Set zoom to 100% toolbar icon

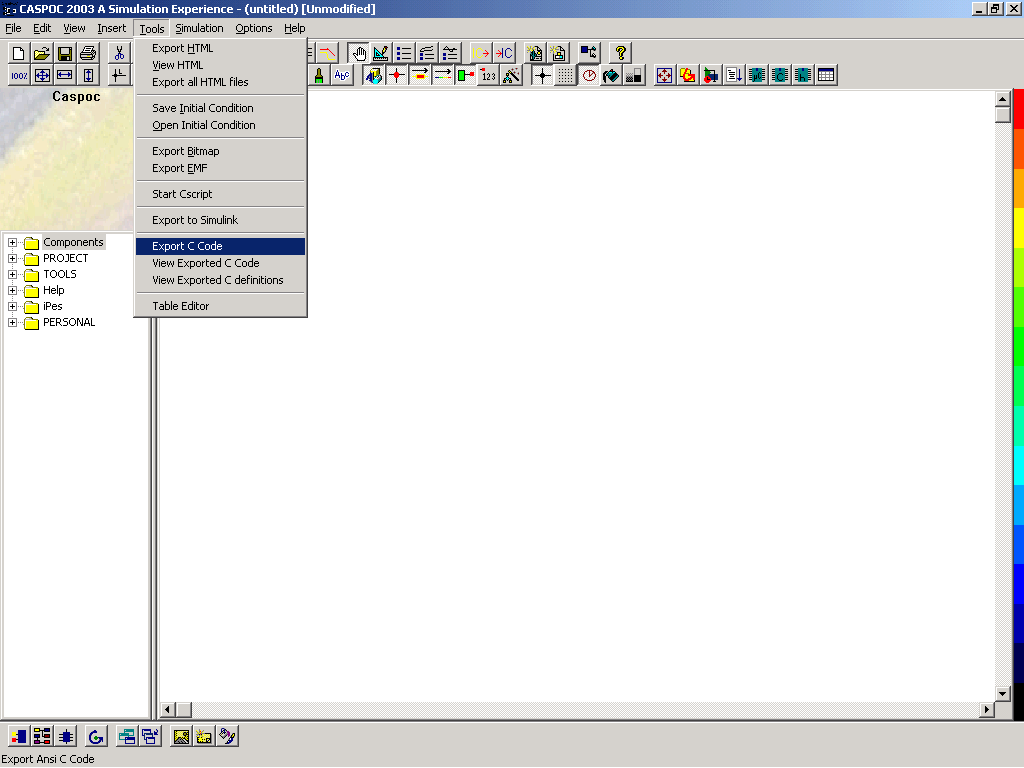[x=19, y=76]
